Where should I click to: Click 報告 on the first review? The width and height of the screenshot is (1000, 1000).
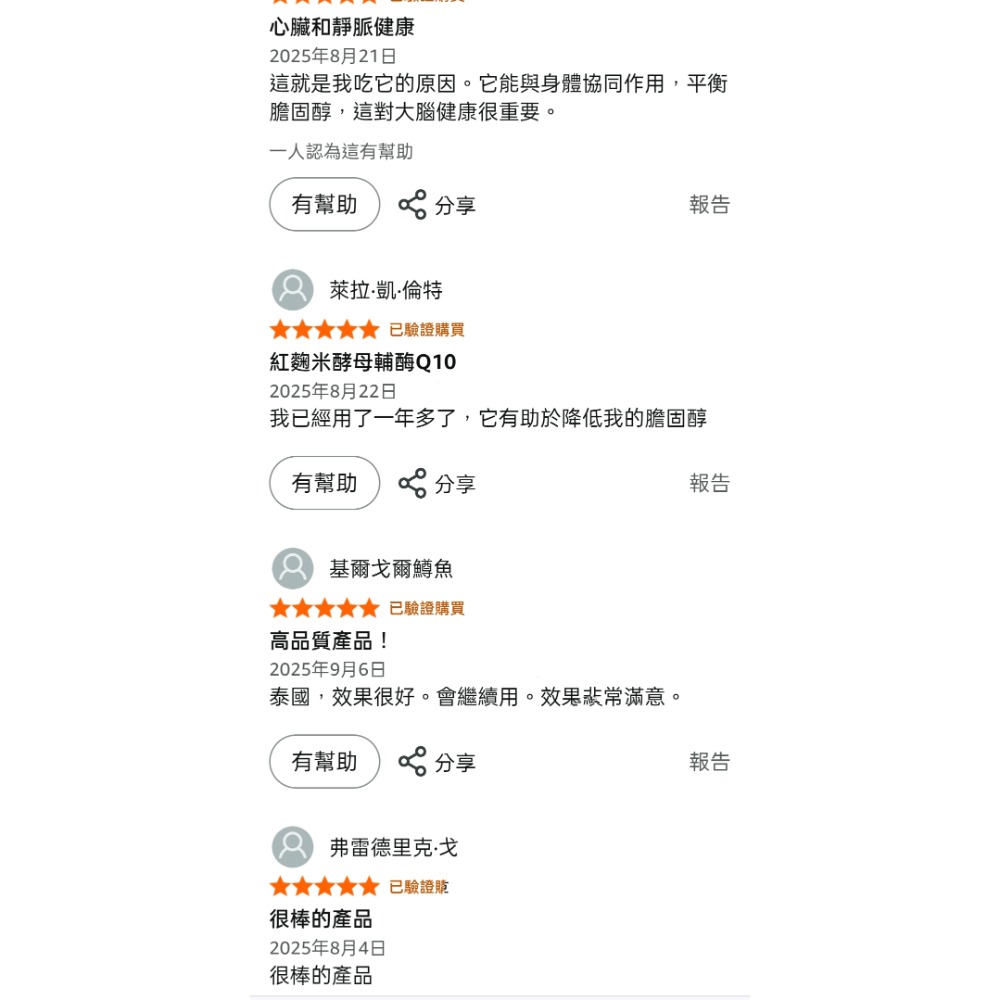[x=710, y=204]
